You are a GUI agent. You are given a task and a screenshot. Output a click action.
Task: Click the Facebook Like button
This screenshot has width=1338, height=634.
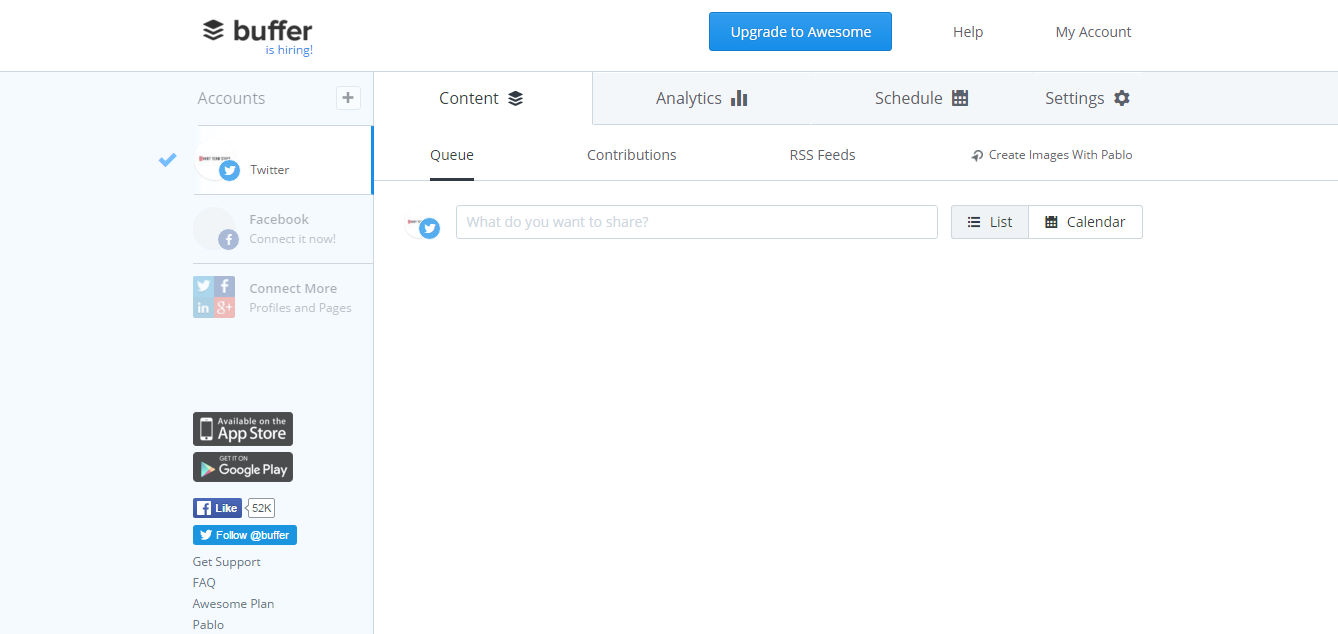(217, 508)
